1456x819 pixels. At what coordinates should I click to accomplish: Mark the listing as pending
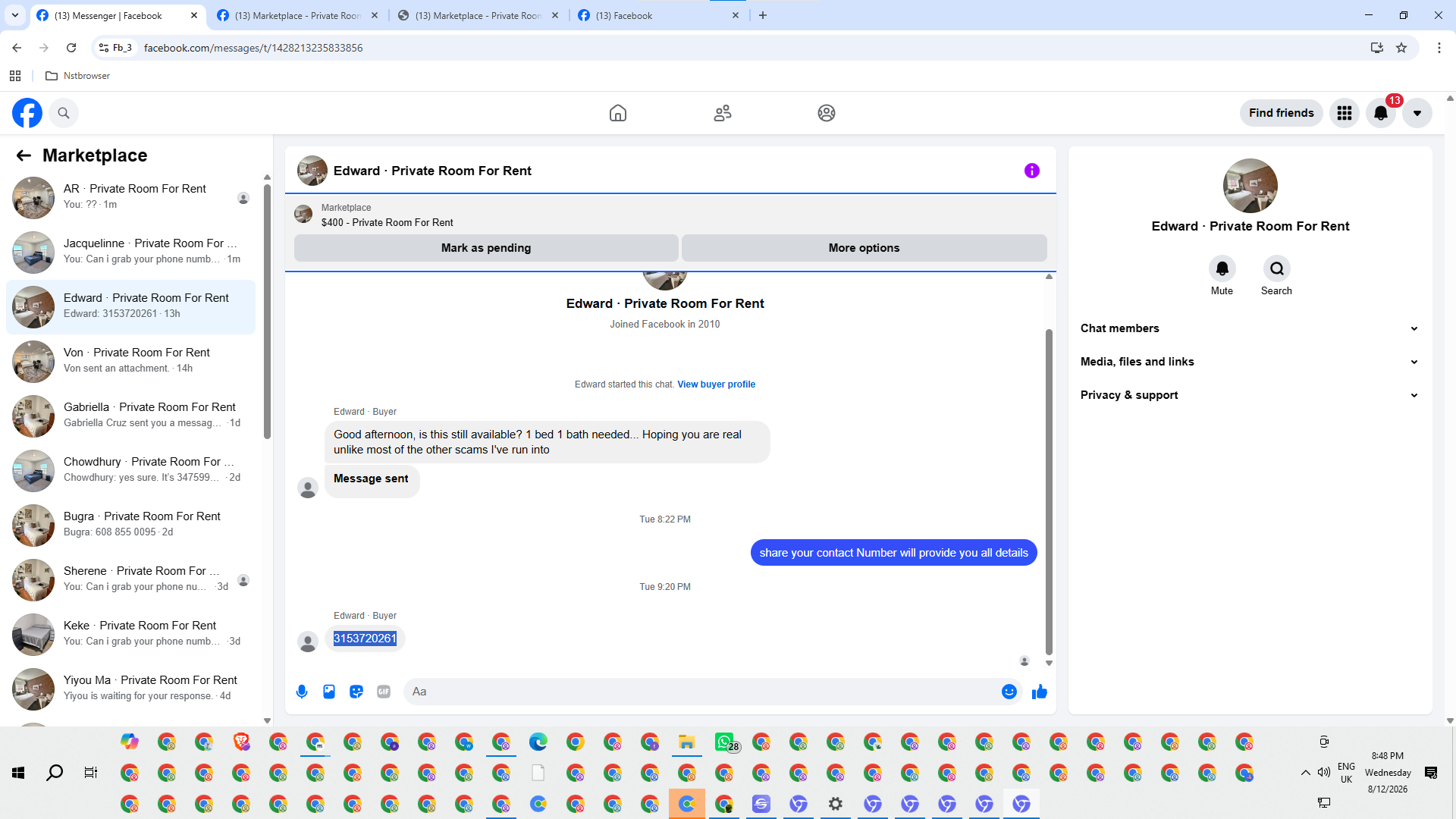(486, 248)
